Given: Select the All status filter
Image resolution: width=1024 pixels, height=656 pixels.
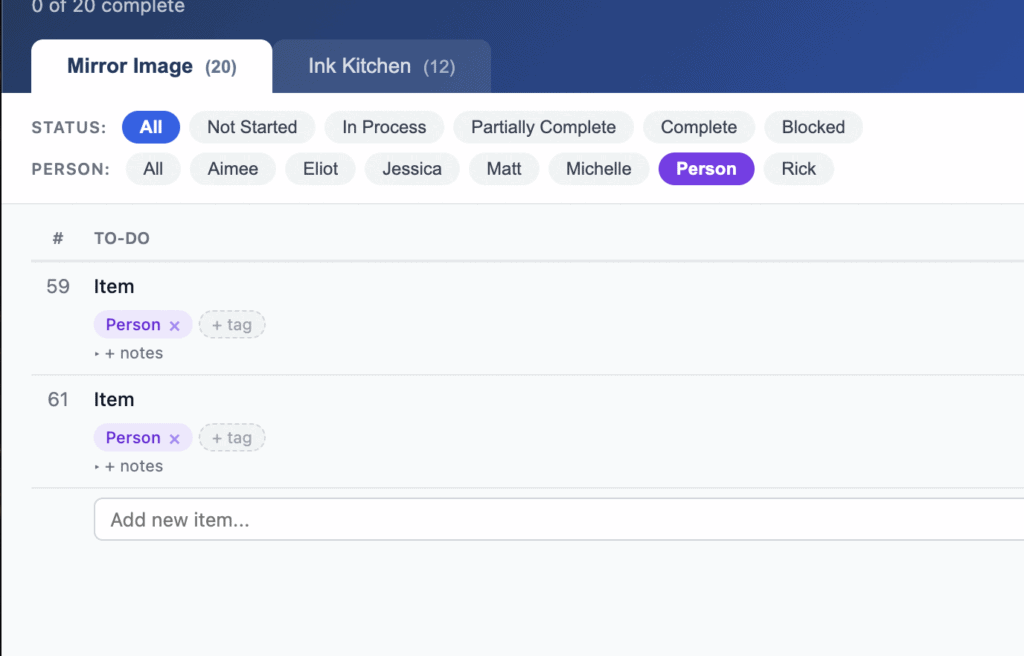Looking at the screenshot, I should [x=151, y=127].
